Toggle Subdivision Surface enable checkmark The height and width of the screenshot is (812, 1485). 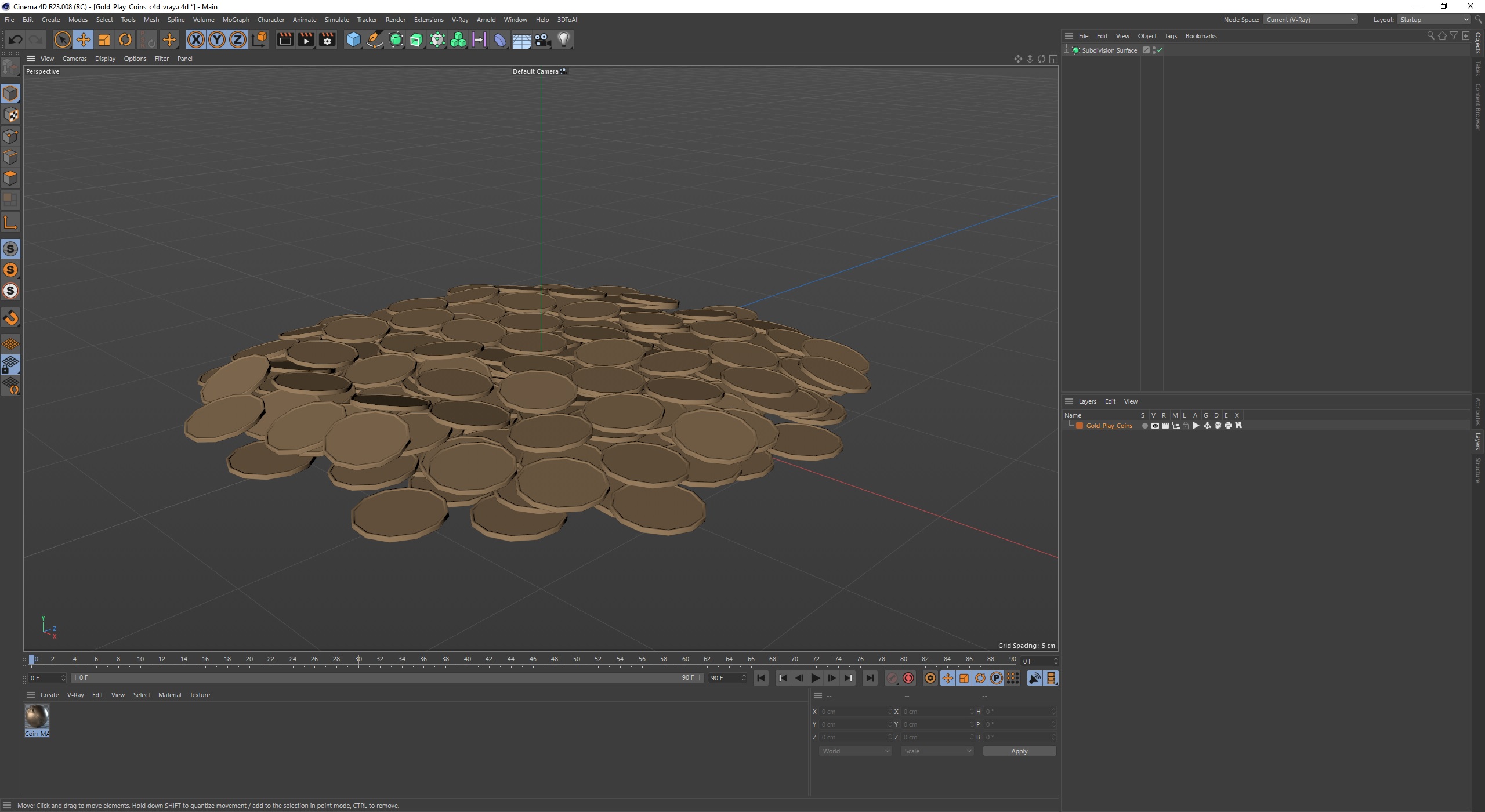click(x=1160, y=50)
